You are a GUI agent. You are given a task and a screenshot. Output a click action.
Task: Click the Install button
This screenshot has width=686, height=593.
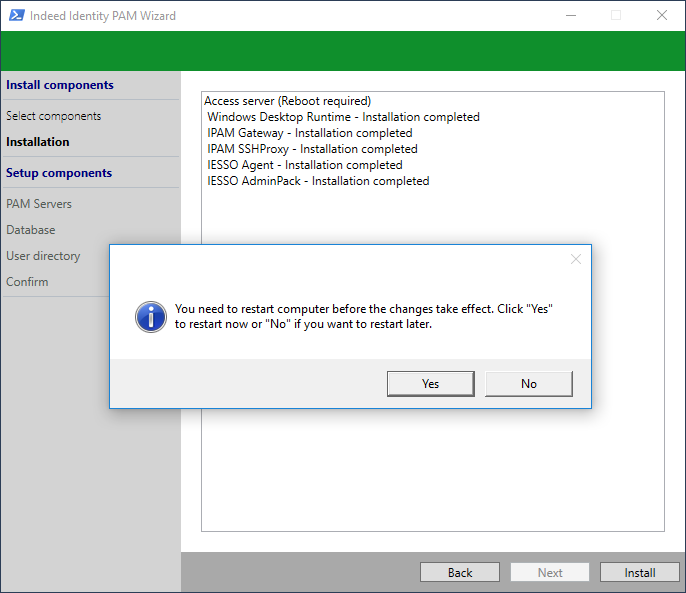[639, 573]
